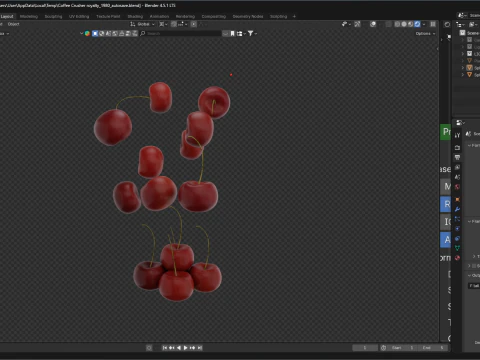Open the View Layer properties tab icon

457,167
